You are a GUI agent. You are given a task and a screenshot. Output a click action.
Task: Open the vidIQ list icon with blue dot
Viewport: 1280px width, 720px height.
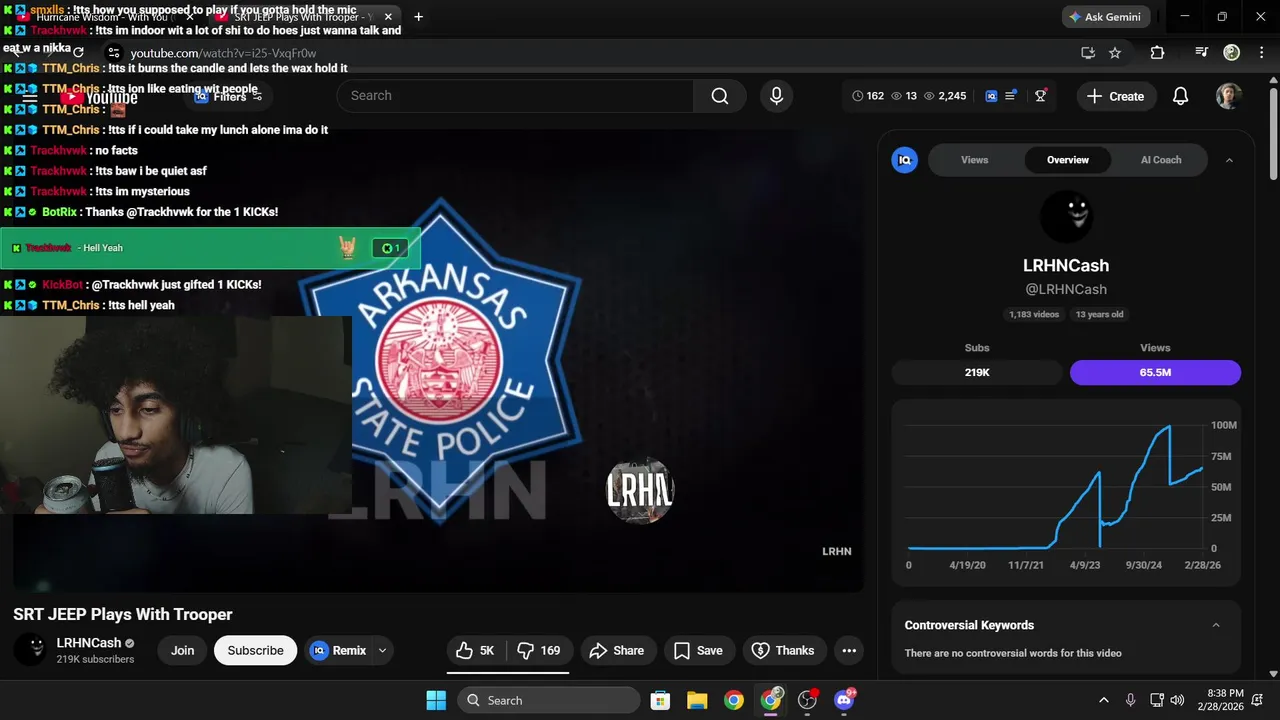1011,96
